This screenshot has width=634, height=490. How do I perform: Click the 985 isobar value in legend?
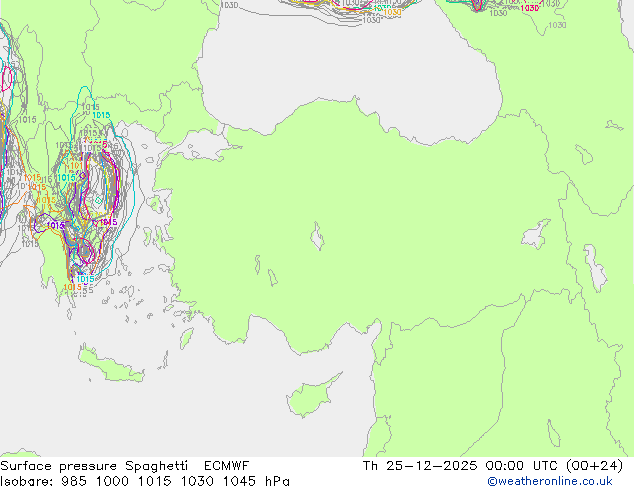(x=74, y=481)
